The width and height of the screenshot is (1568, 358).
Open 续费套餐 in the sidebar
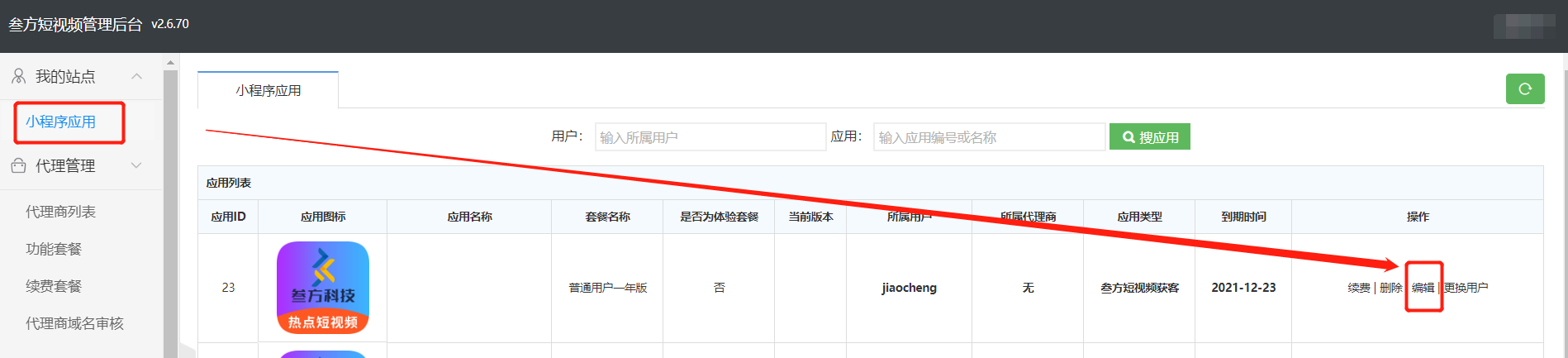tap(54, 286)
